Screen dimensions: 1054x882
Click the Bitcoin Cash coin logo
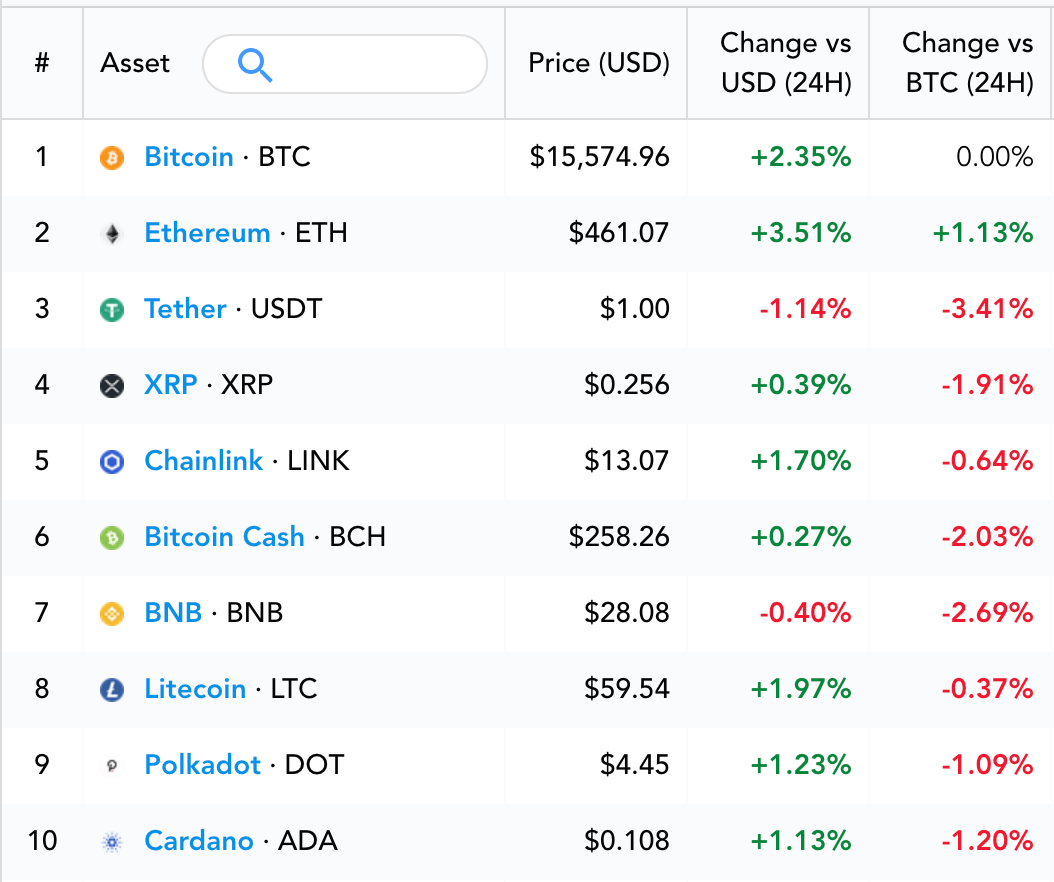tap(114, 537)
